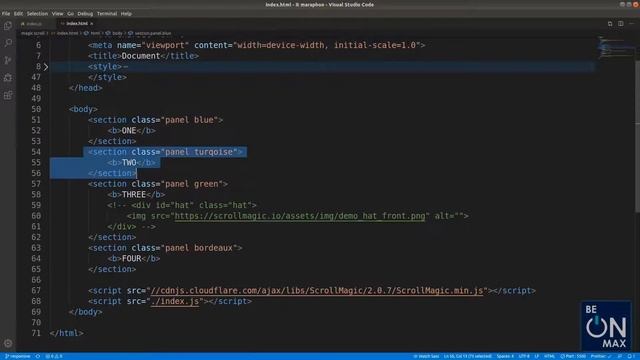Open the Search view in the activity bar
This screenshot has width=640, height=360.
pyautogui.click(x=8, y=43)
